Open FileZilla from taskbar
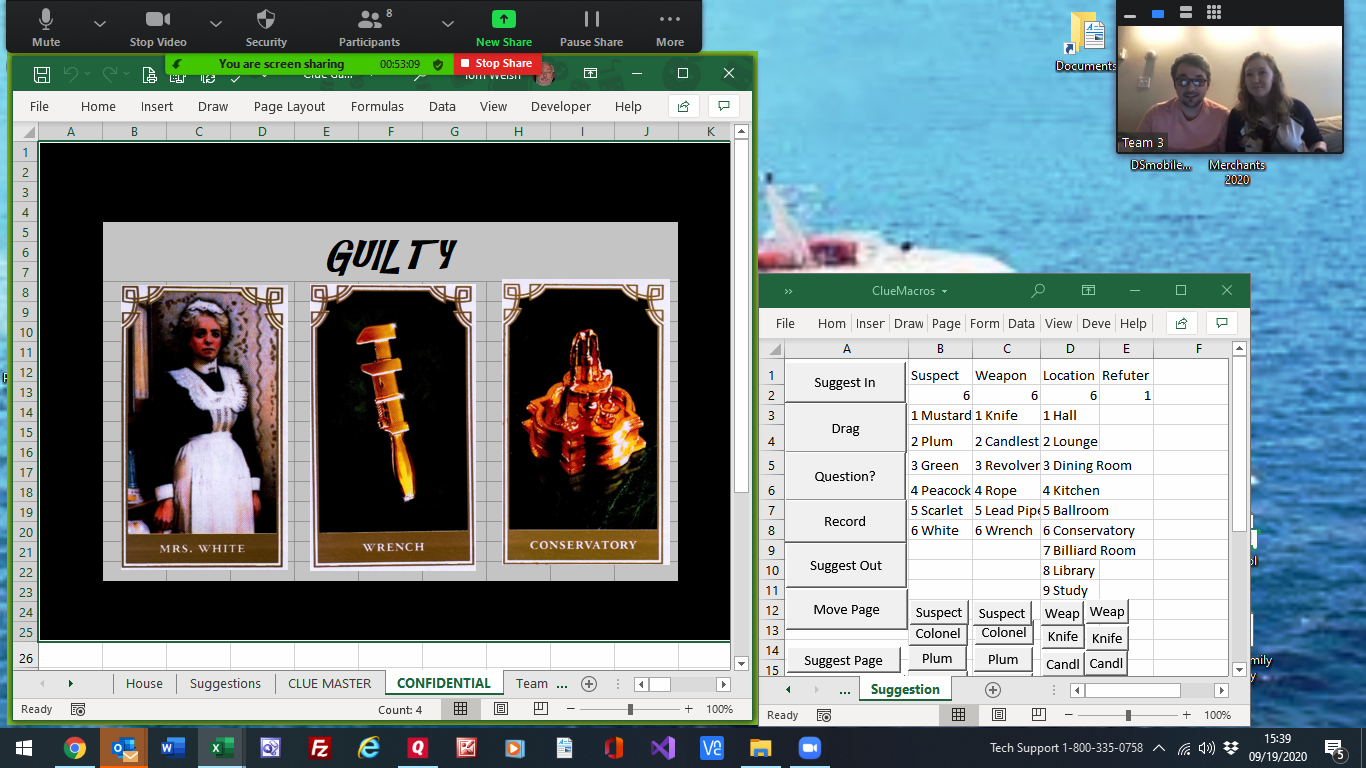Viewport: 1366px width, 768px height. 320,748
